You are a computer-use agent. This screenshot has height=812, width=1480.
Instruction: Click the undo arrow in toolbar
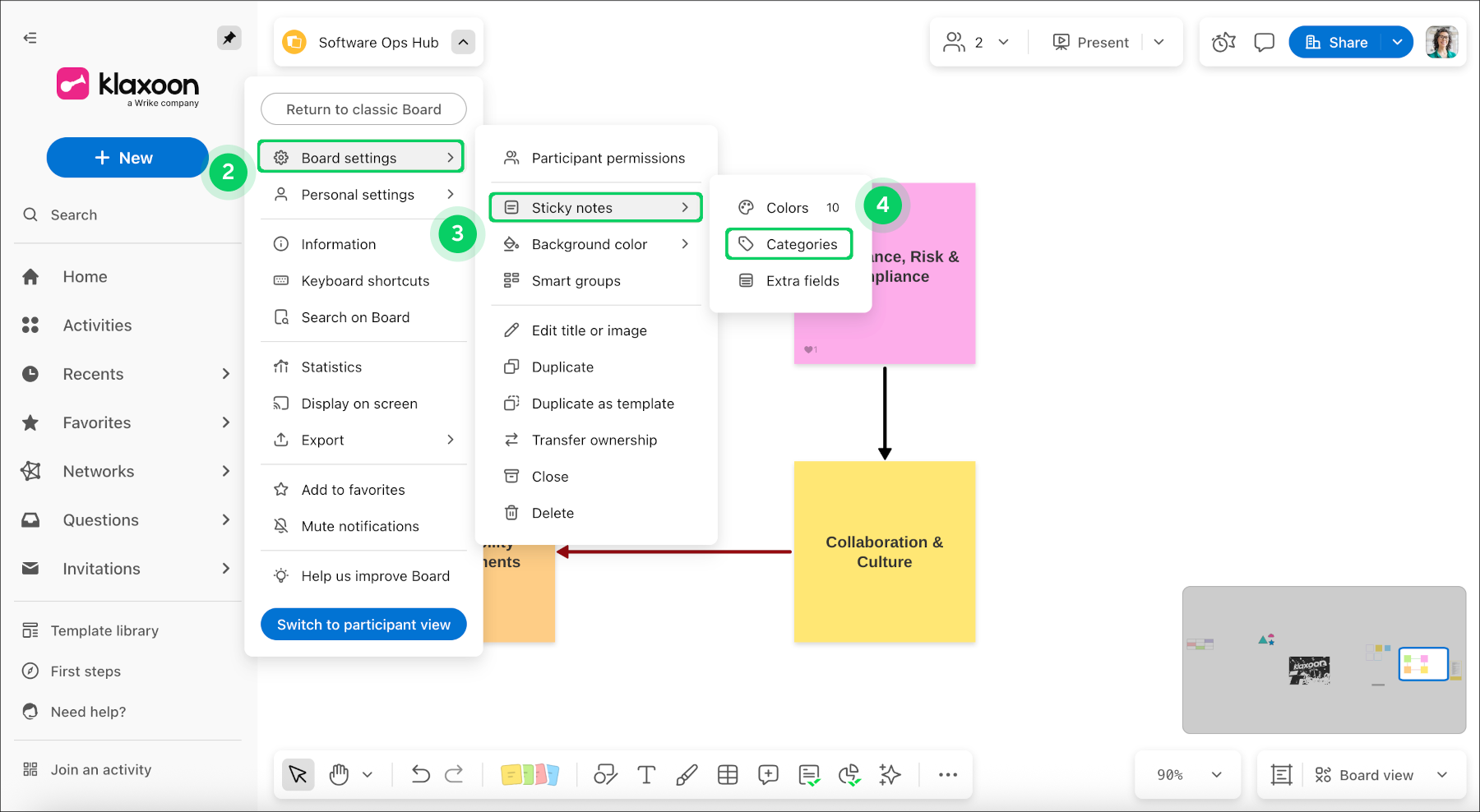420,774
